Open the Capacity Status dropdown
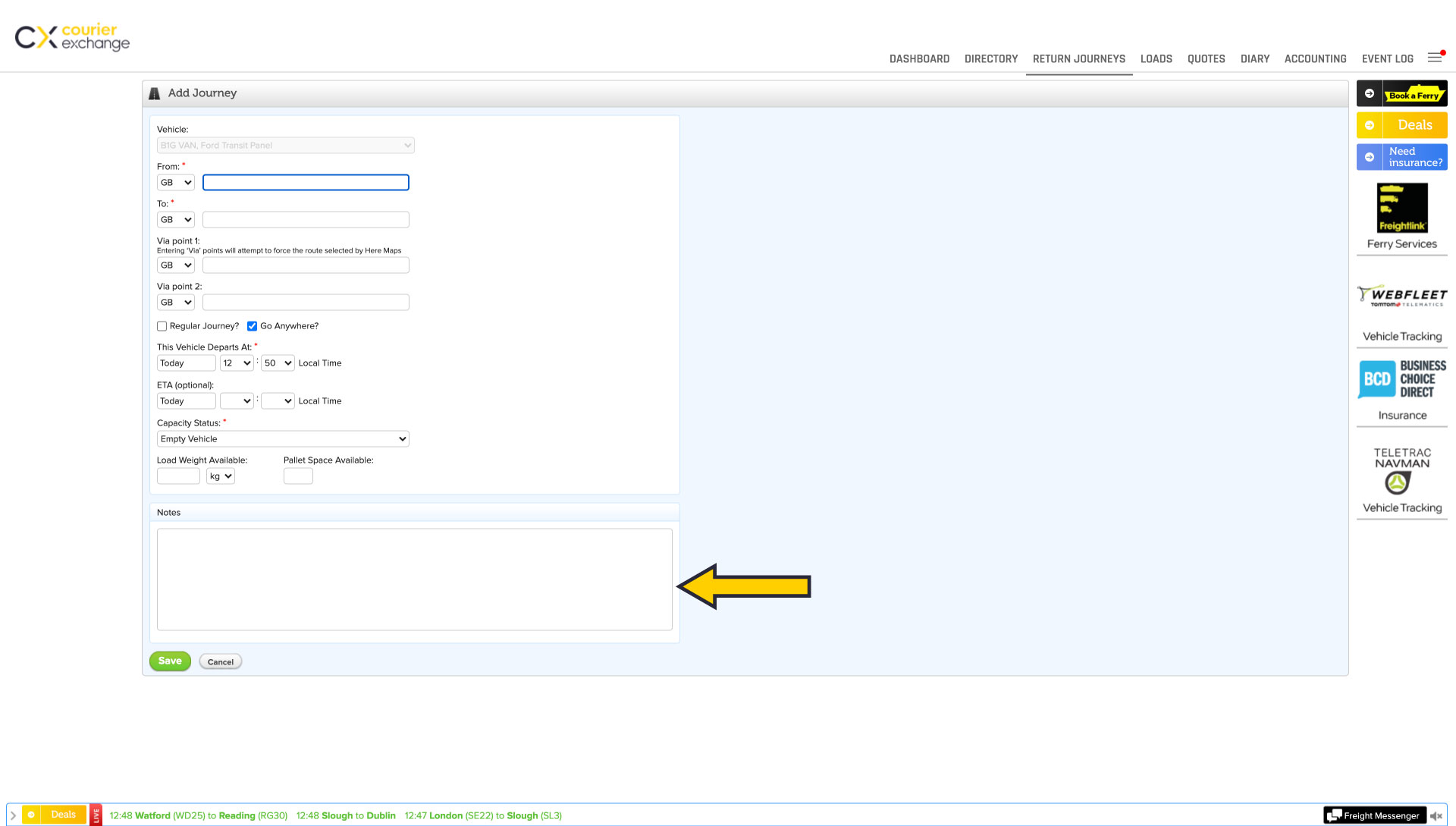This screenshot has width=1456, height=826. tap(283, 439)
